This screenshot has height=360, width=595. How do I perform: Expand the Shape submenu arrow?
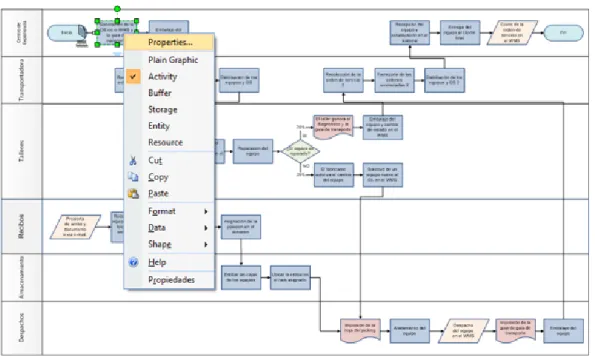coord(206,245)
